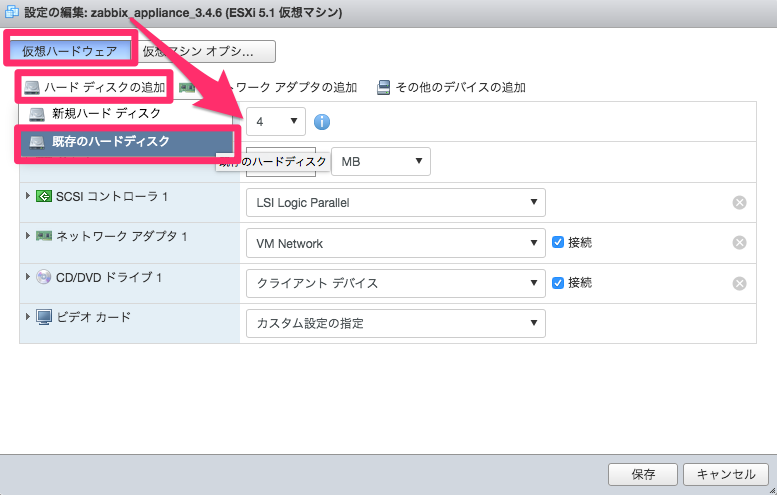Choose 既存のハードディスク from the menu
Viewport: 777px width, 495px height.
(x=126, y=142)
